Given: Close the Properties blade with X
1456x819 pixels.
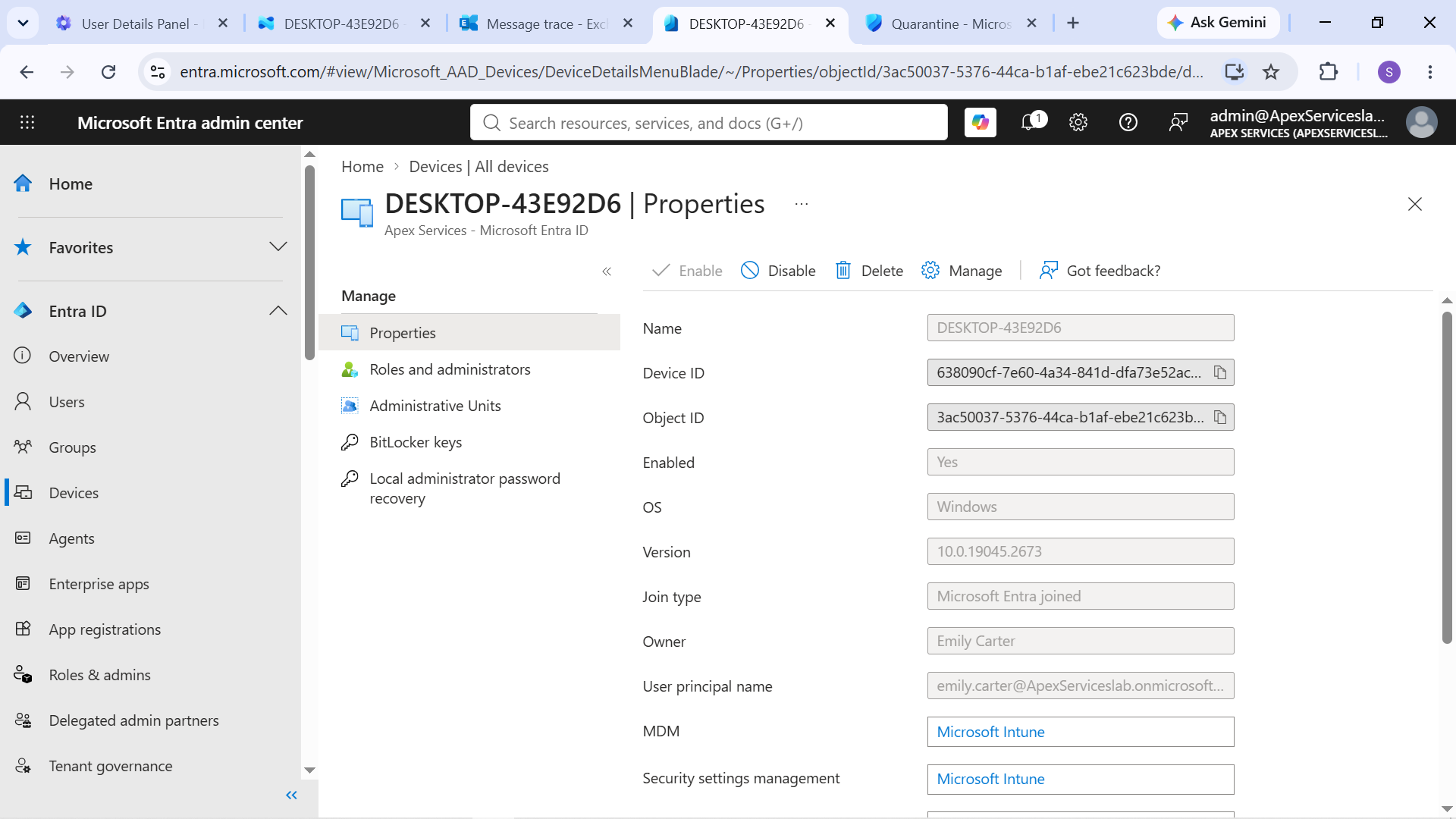Looking at the screenshot, I should point(1415,204).
